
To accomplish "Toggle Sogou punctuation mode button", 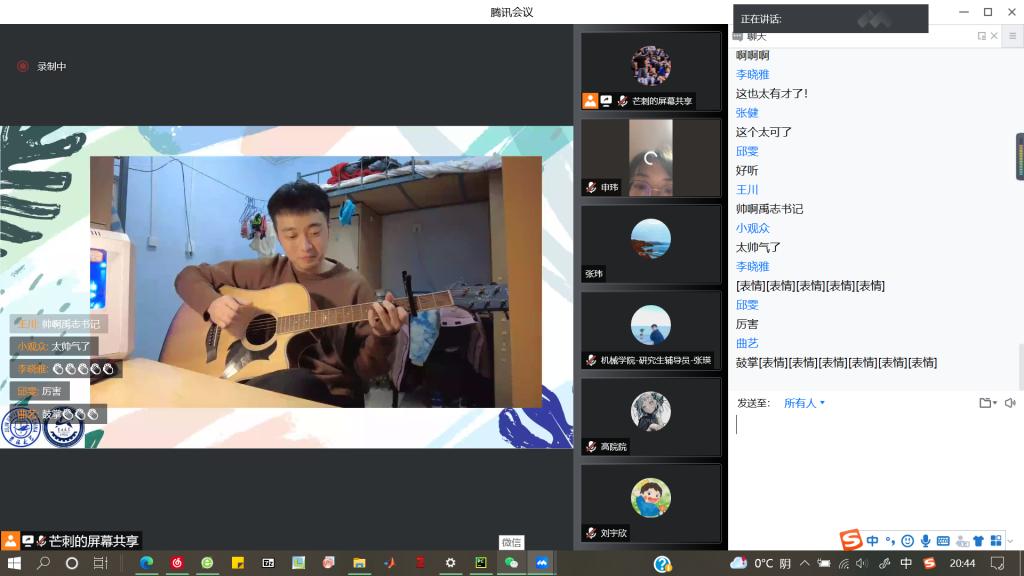I will pyautogui.click(x=890, y=541).
